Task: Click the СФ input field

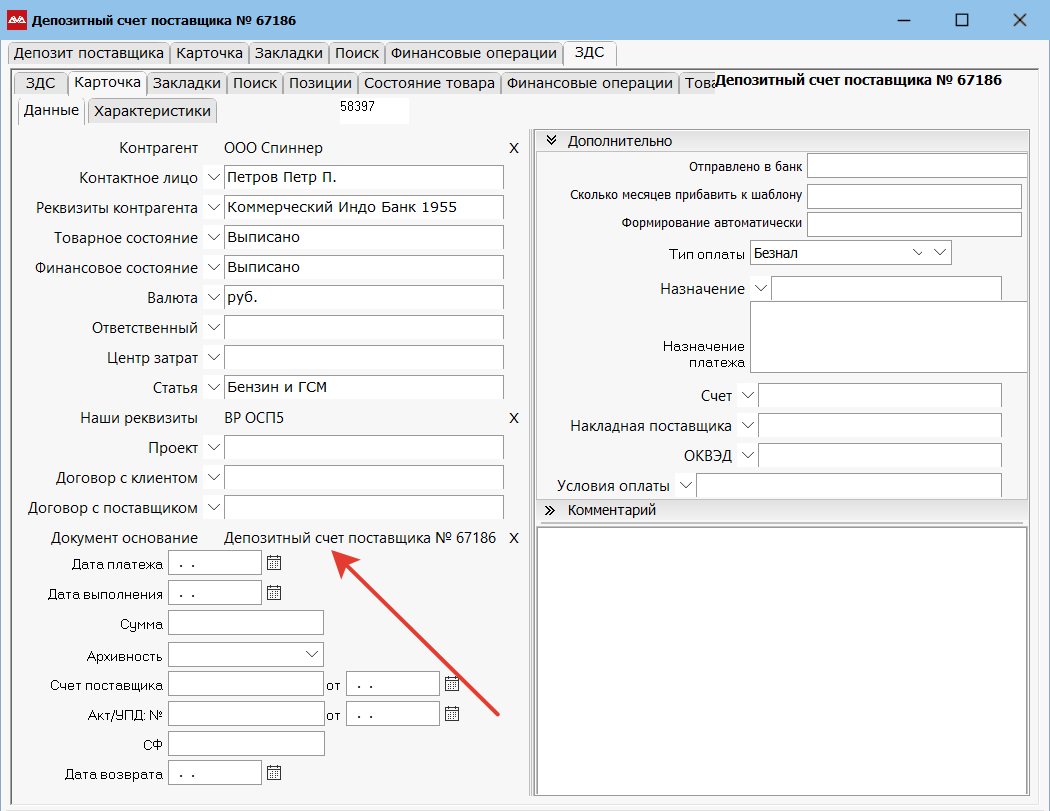Action: pyautogui.click(x=246, y=744)
